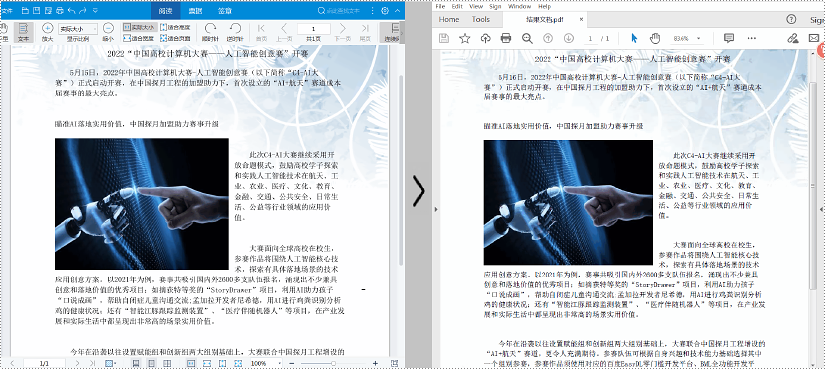Toggle 实际大小 actual size view in ribbon

coord(139,27)
